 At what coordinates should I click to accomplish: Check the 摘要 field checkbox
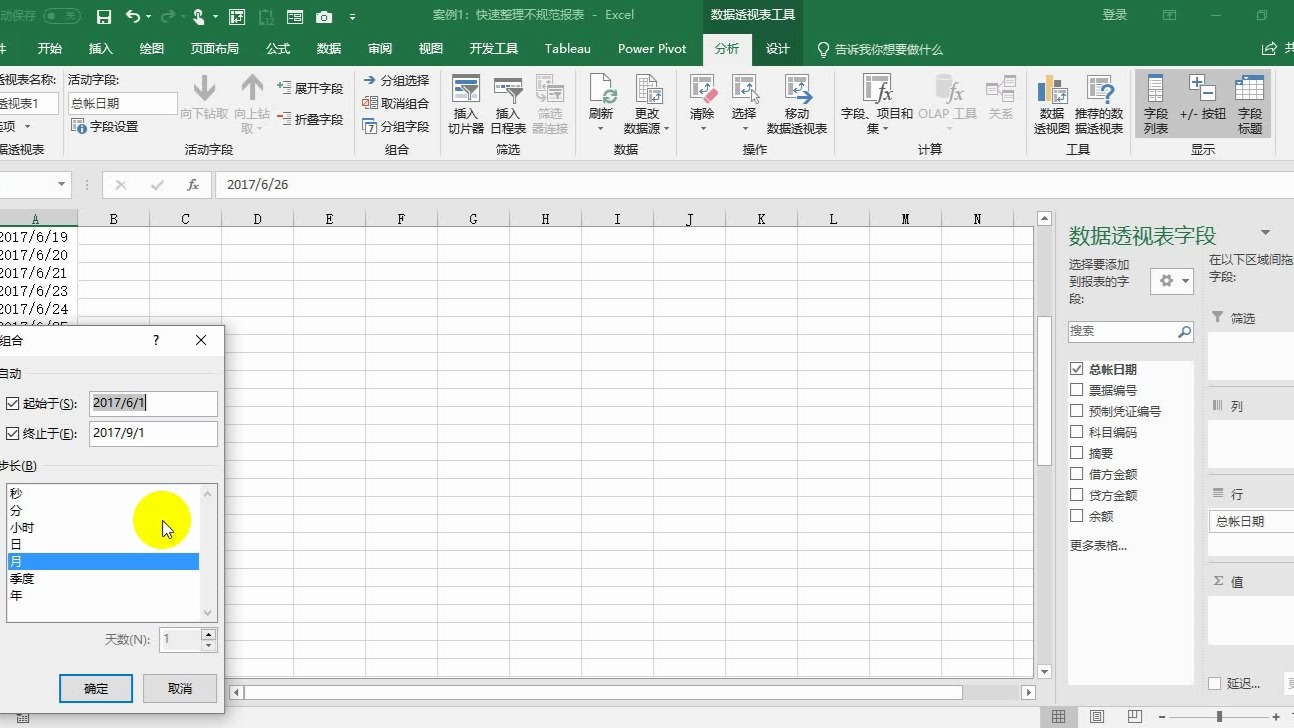[x=1077, y=453]
